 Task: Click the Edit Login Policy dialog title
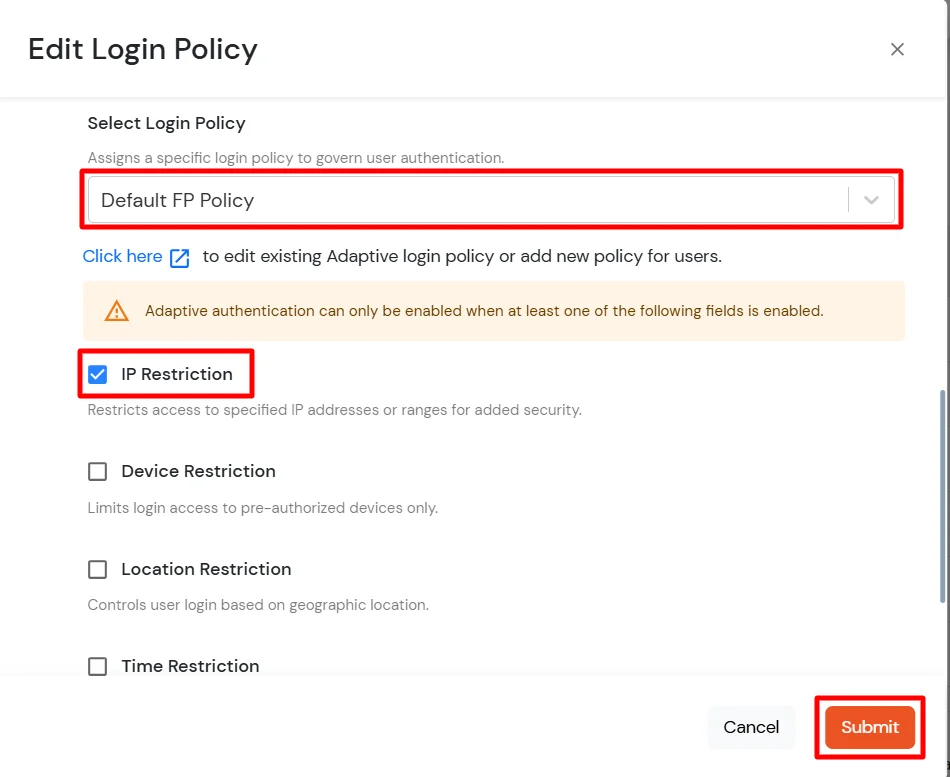tap(142, 48)
